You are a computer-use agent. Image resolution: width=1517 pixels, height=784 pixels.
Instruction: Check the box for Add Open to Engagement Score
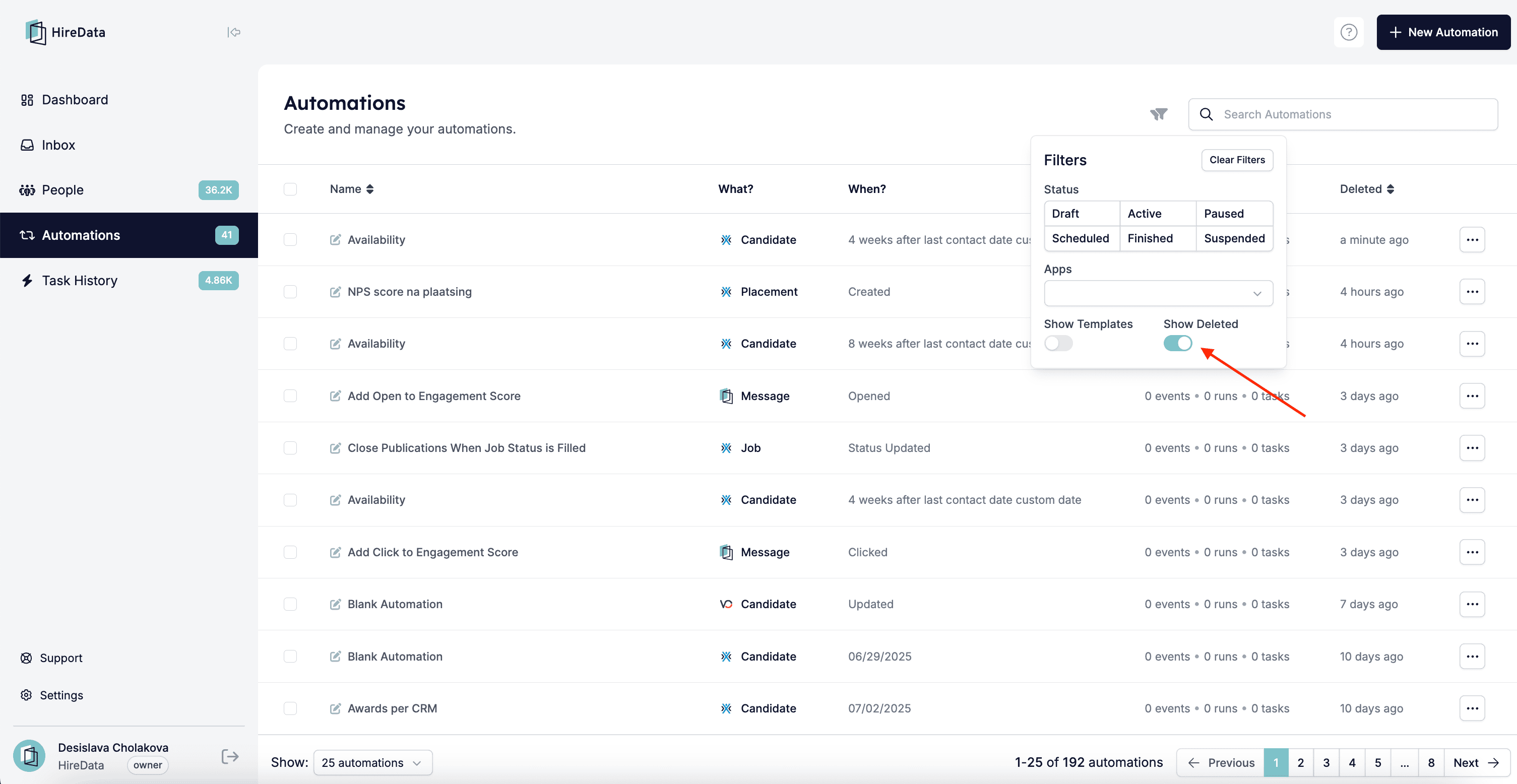290,396
